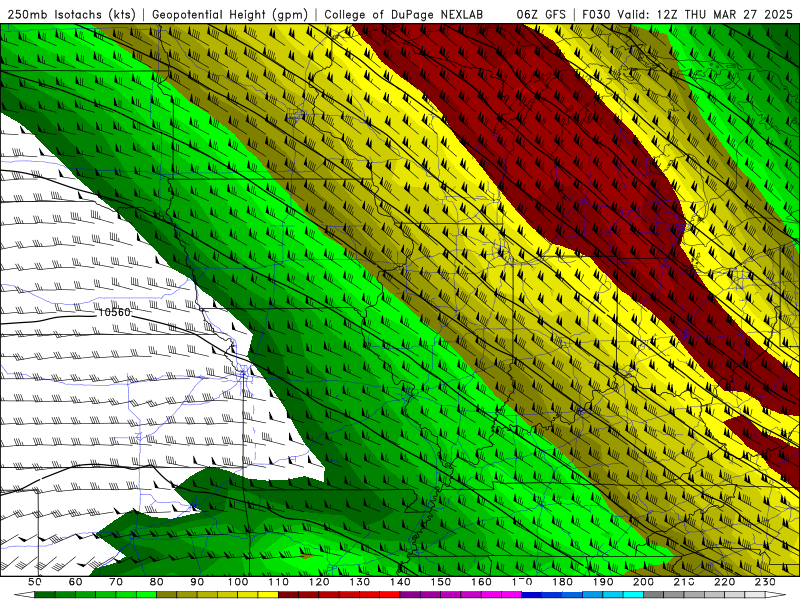Click the '220' value on the color scale
The image size is (800, 600).
(724, 582)
